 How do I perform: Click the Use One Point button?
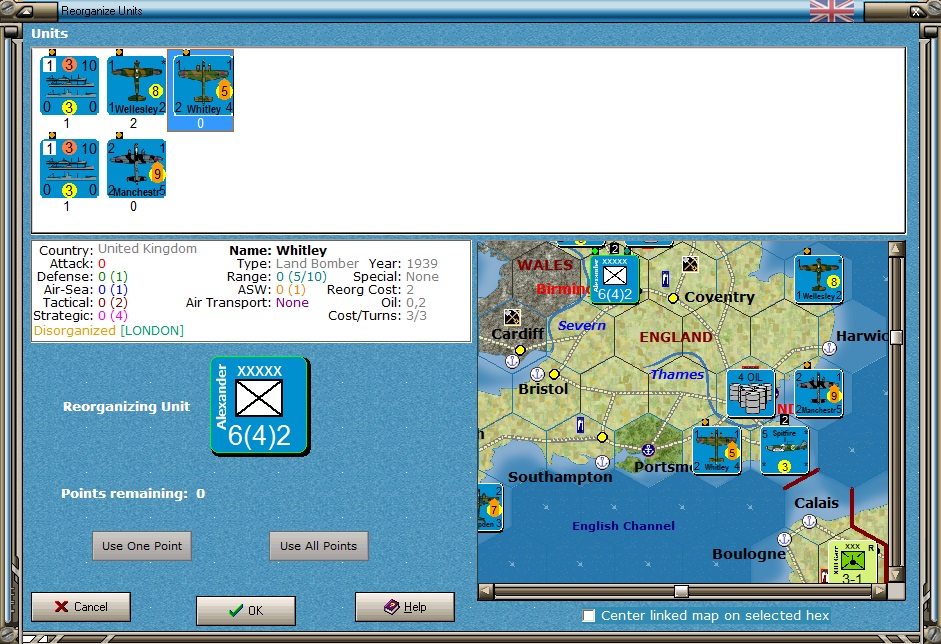pos(142,546)
